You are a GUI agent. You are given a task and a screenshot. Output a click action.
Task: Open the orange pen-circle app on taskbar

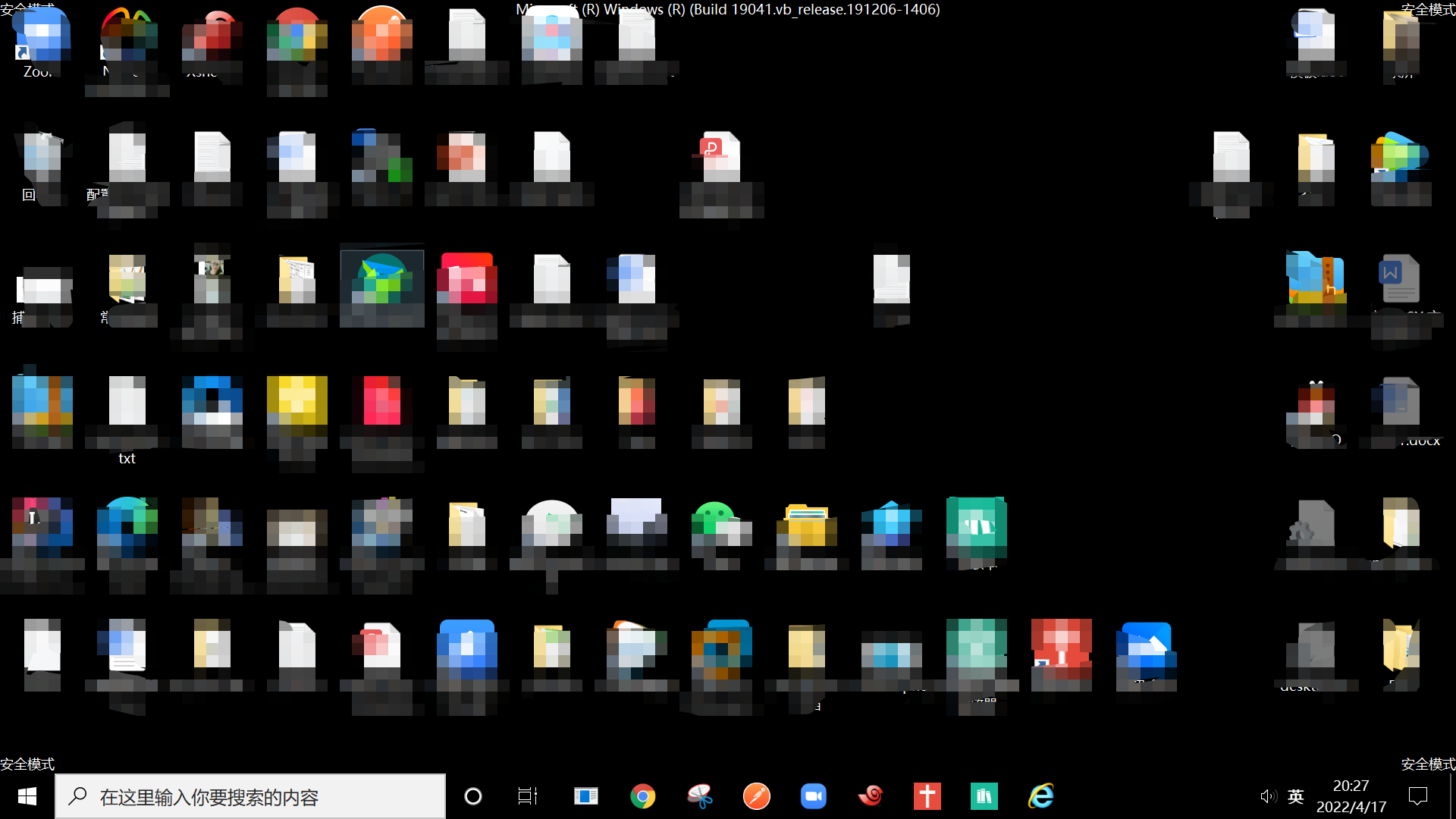click(756, 796)
